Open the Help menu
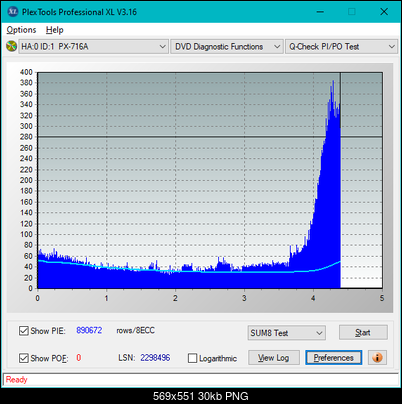The height and width of the screenshot is (404, 402). (x=55, y=30)
